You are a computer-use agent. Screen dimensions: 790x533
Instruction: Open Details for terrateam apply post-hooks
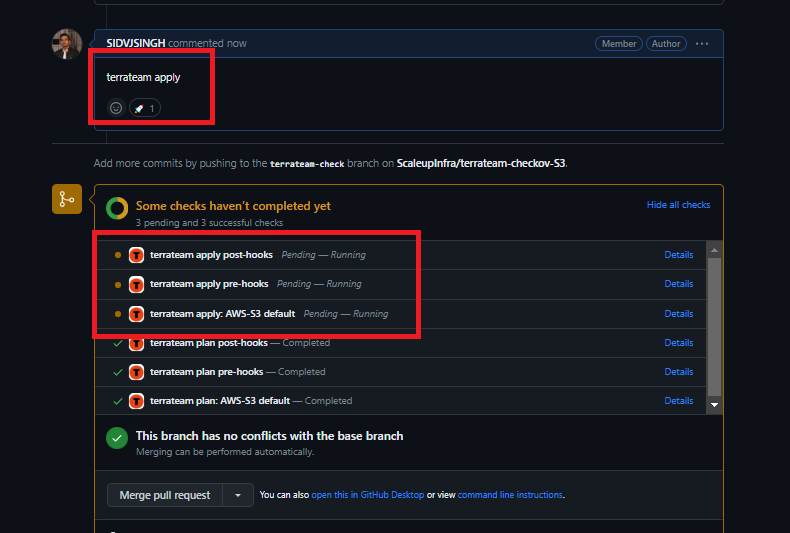coord(679,255)
